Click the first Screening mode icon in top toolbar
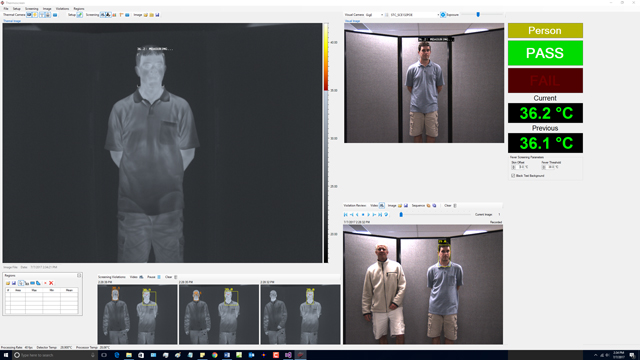The height and width of the screenshot is (360, 640). [102, 15]
